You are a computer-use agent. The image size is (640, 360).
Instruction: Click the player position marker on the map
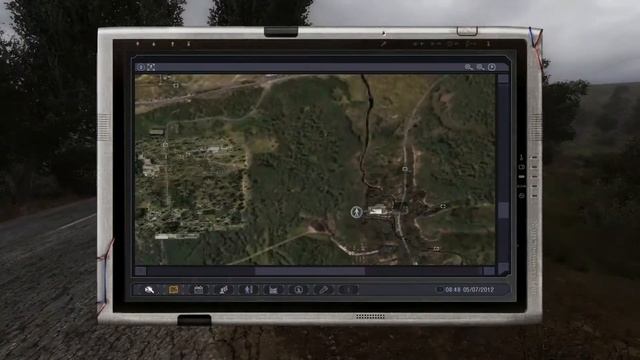(x=356, y=212)
